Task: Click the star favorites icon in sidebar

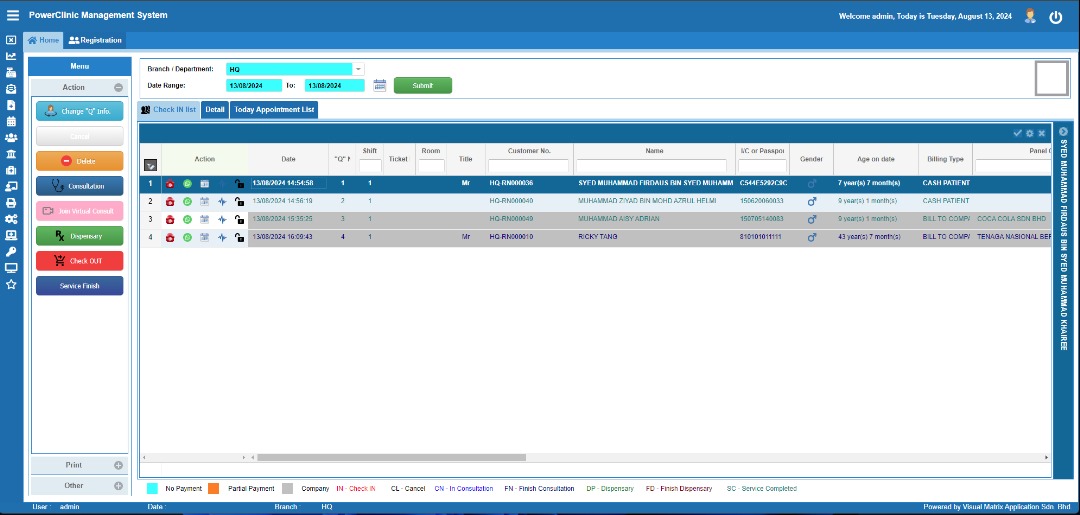Action: pos(11,284)
